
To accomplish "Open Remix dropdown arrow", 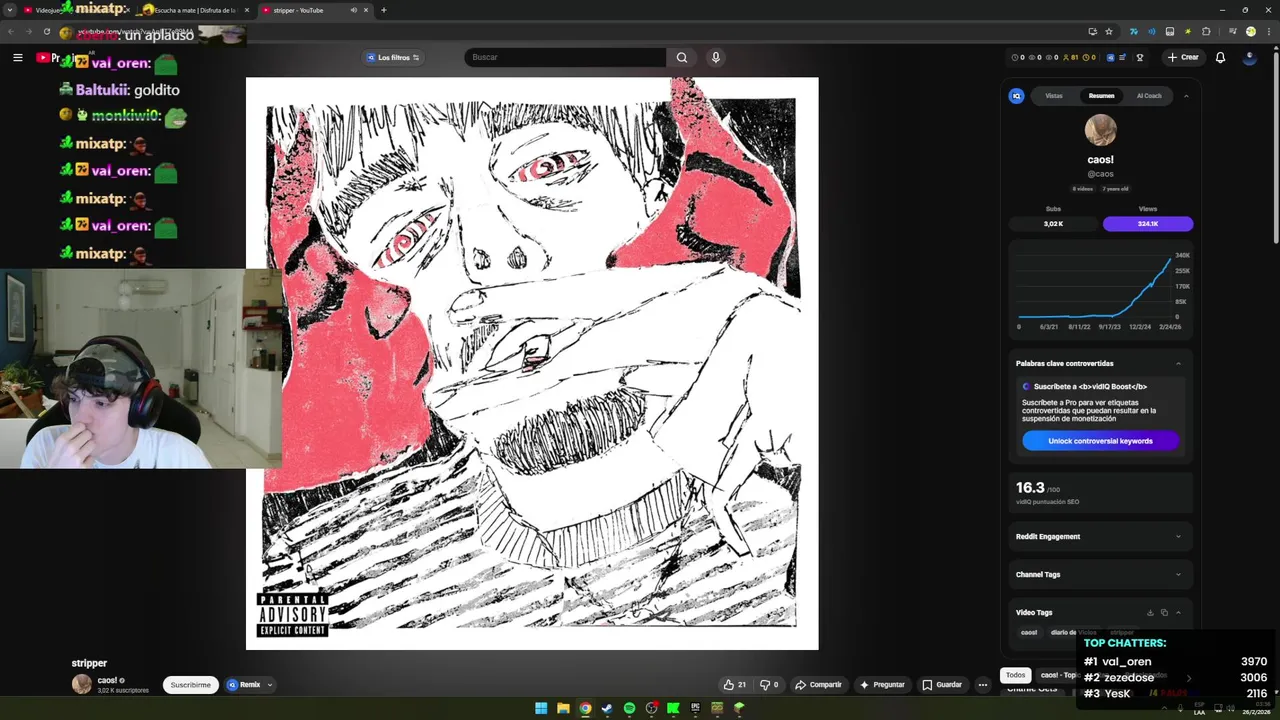I will [270, 685].
